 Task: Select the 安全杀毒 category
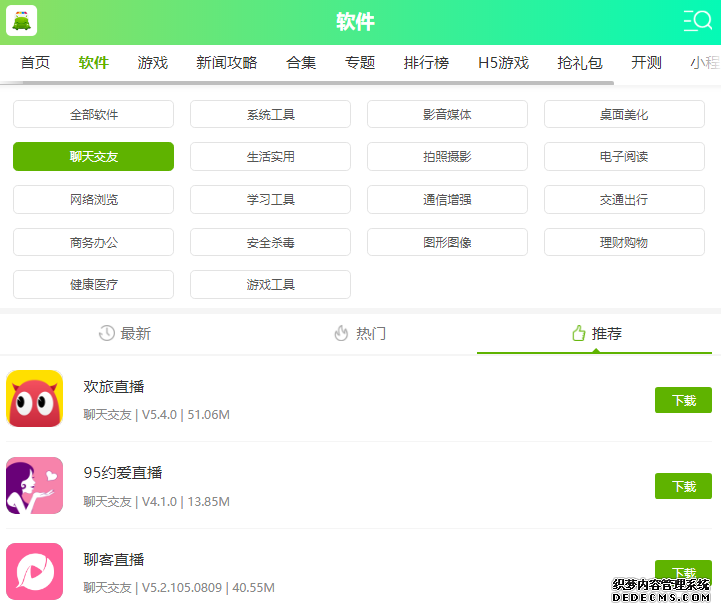pyautogui.click(x=270, y=242)
